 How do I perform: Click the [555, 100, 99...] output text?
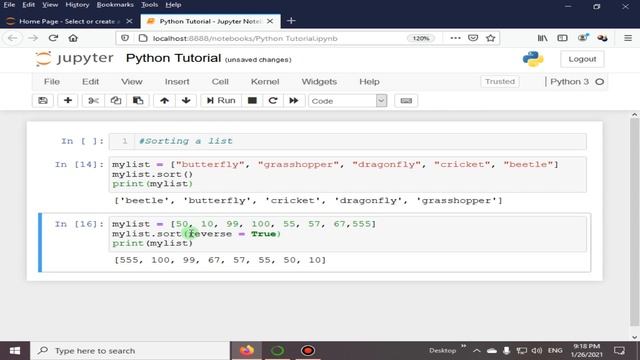220,260
